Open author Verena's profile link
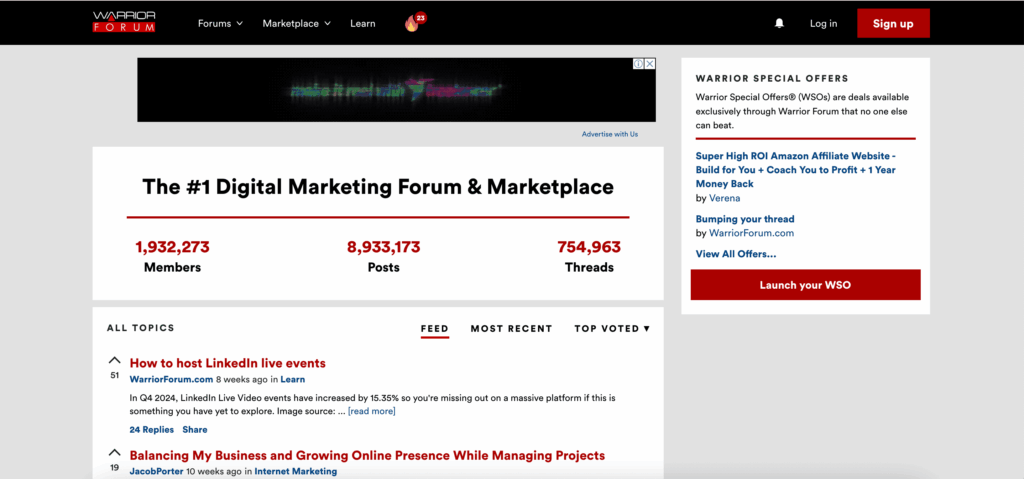 (x=724, y=198)
